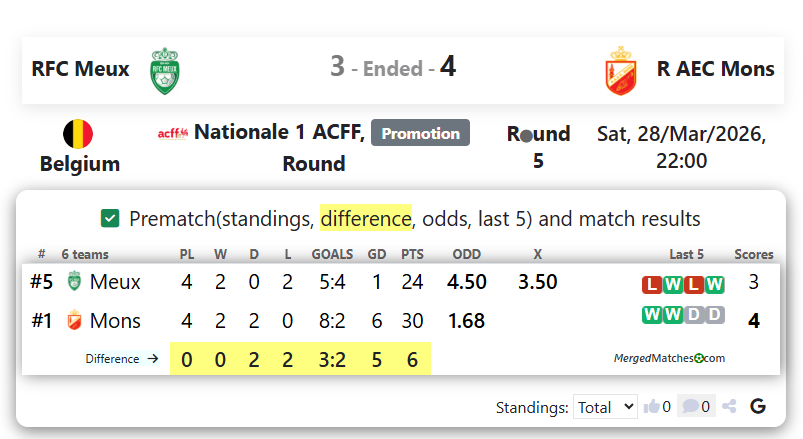This screenshot has height=439, width=803.
Task: Click the Promotion badge
Action: [x=420, y=133]
